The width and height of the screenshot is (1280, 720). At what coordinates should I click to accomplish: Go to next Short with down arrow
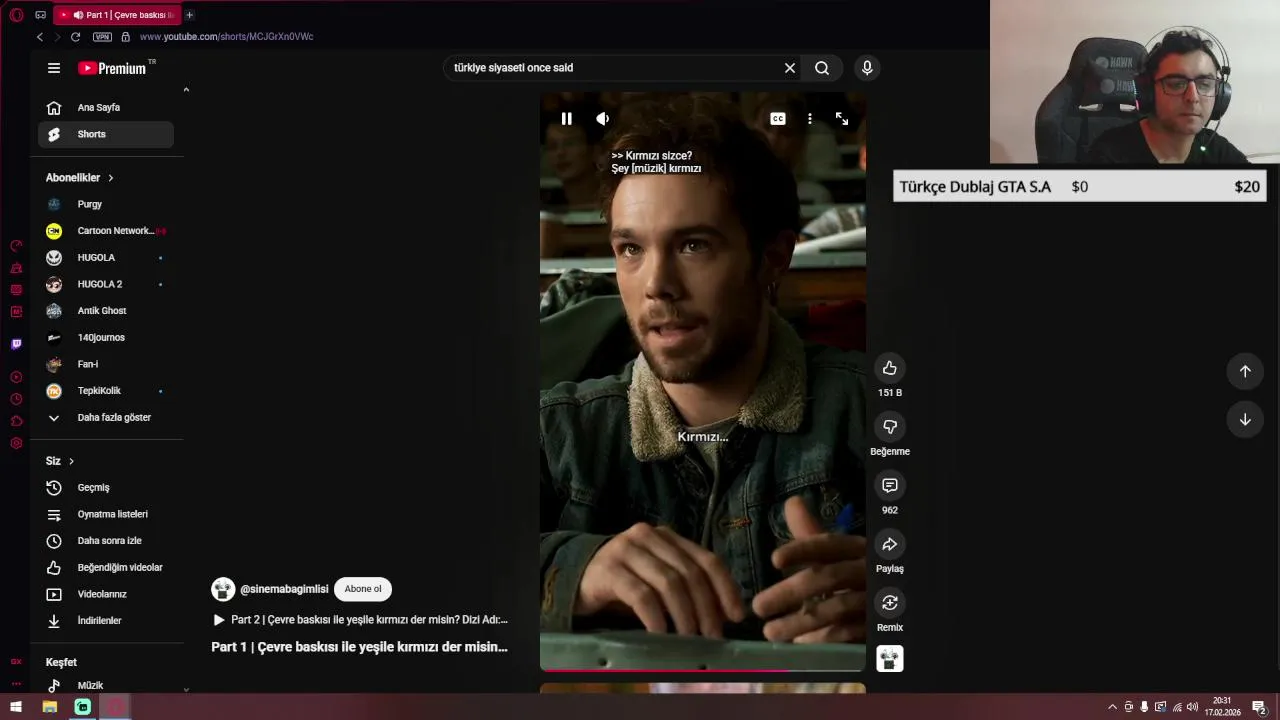pos(1245,419)
